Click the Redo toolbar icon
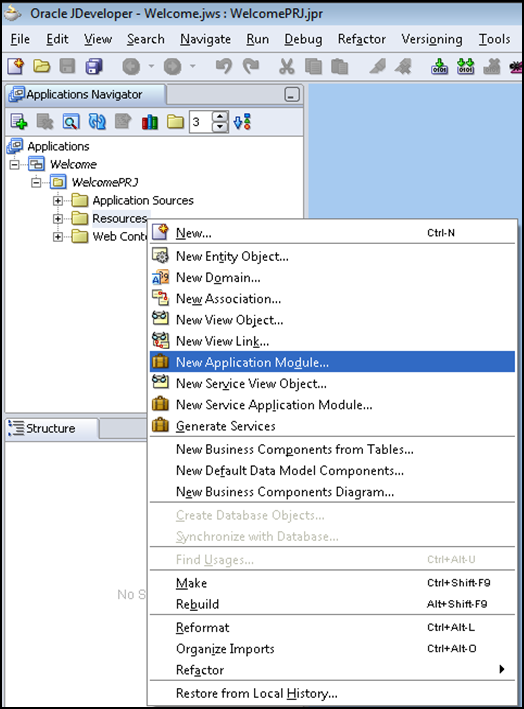 click(x=251, y=66)
